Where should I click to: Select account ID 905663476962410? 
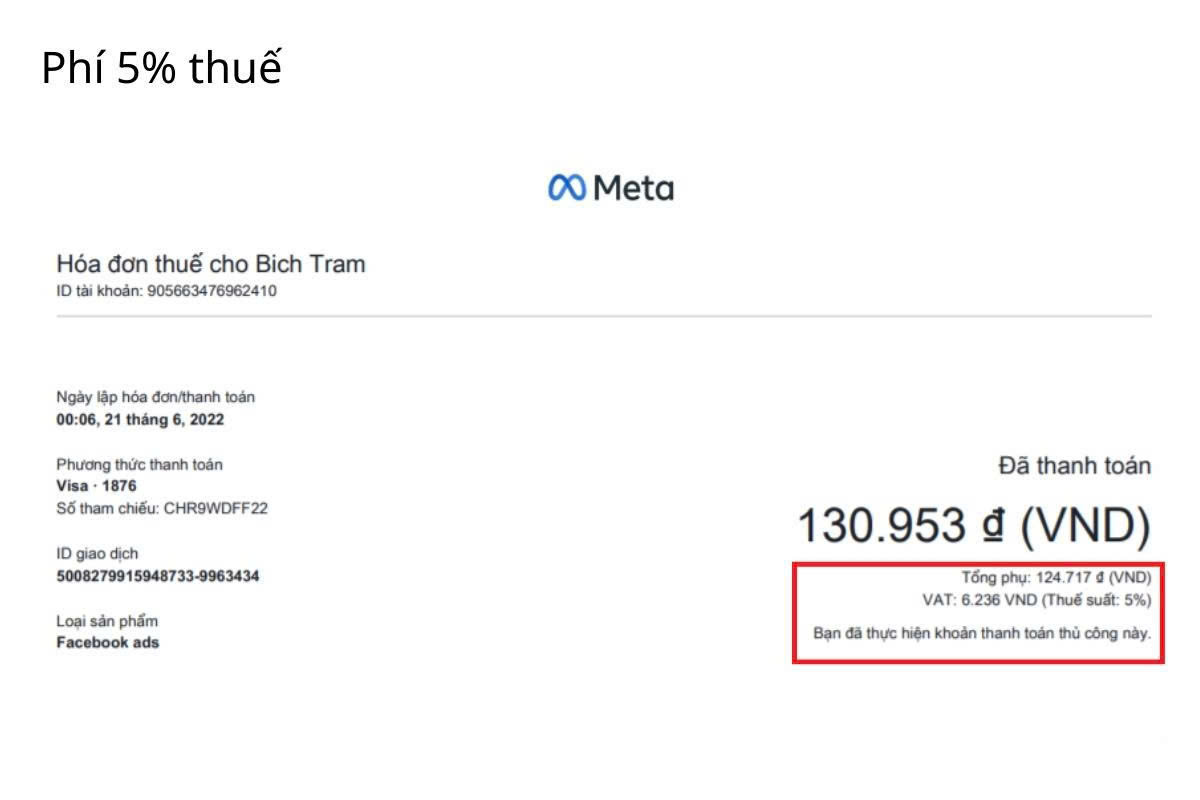click(212, 292)
